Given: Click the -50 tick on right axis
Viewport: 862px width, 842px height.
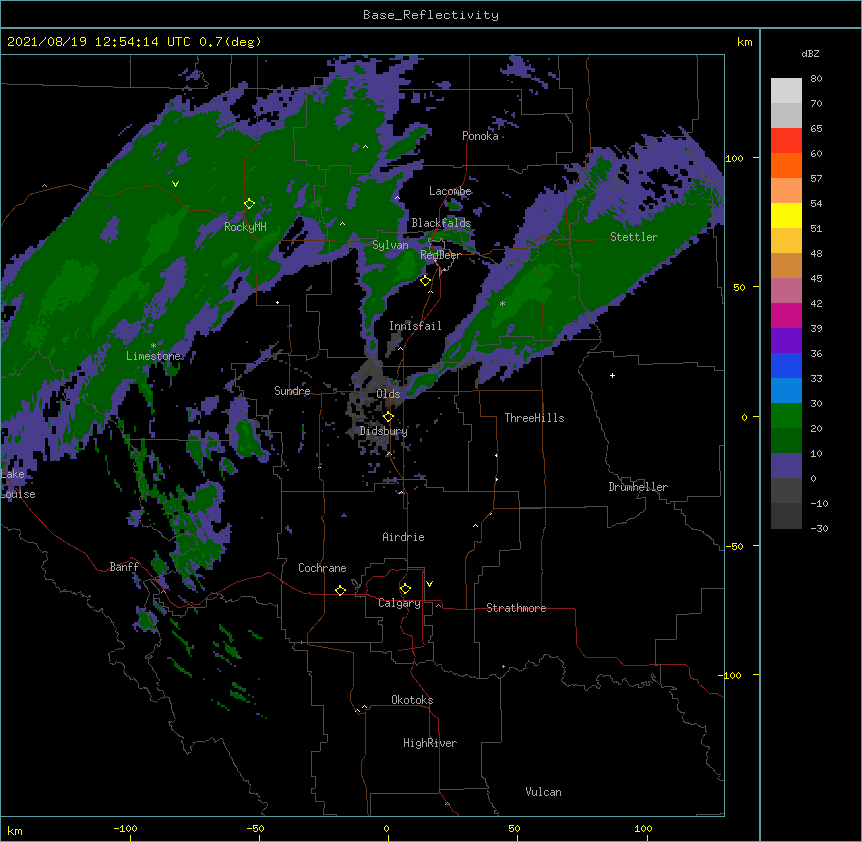Looking at the screenshot, I should [x=734, y=546].
